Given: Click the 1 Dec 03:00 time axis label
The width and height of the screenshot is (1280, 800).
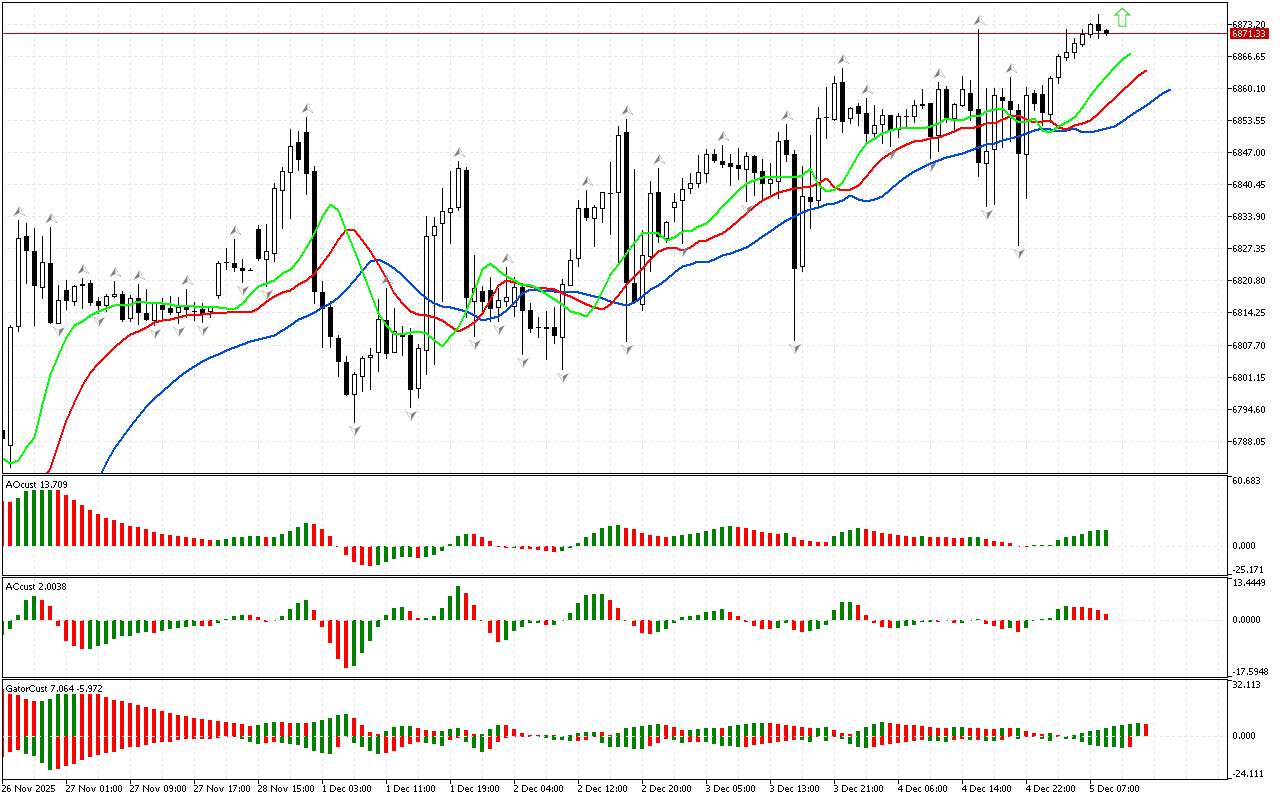Looking at the screenshot, I should [x=347, y=788].
